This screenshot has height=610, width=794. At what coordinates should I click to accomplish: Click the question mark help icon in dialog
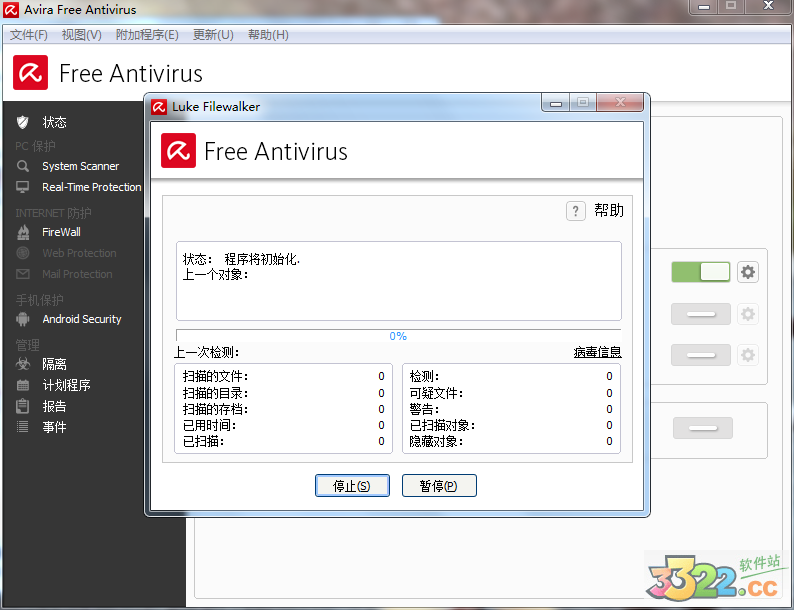pos(576,211)
